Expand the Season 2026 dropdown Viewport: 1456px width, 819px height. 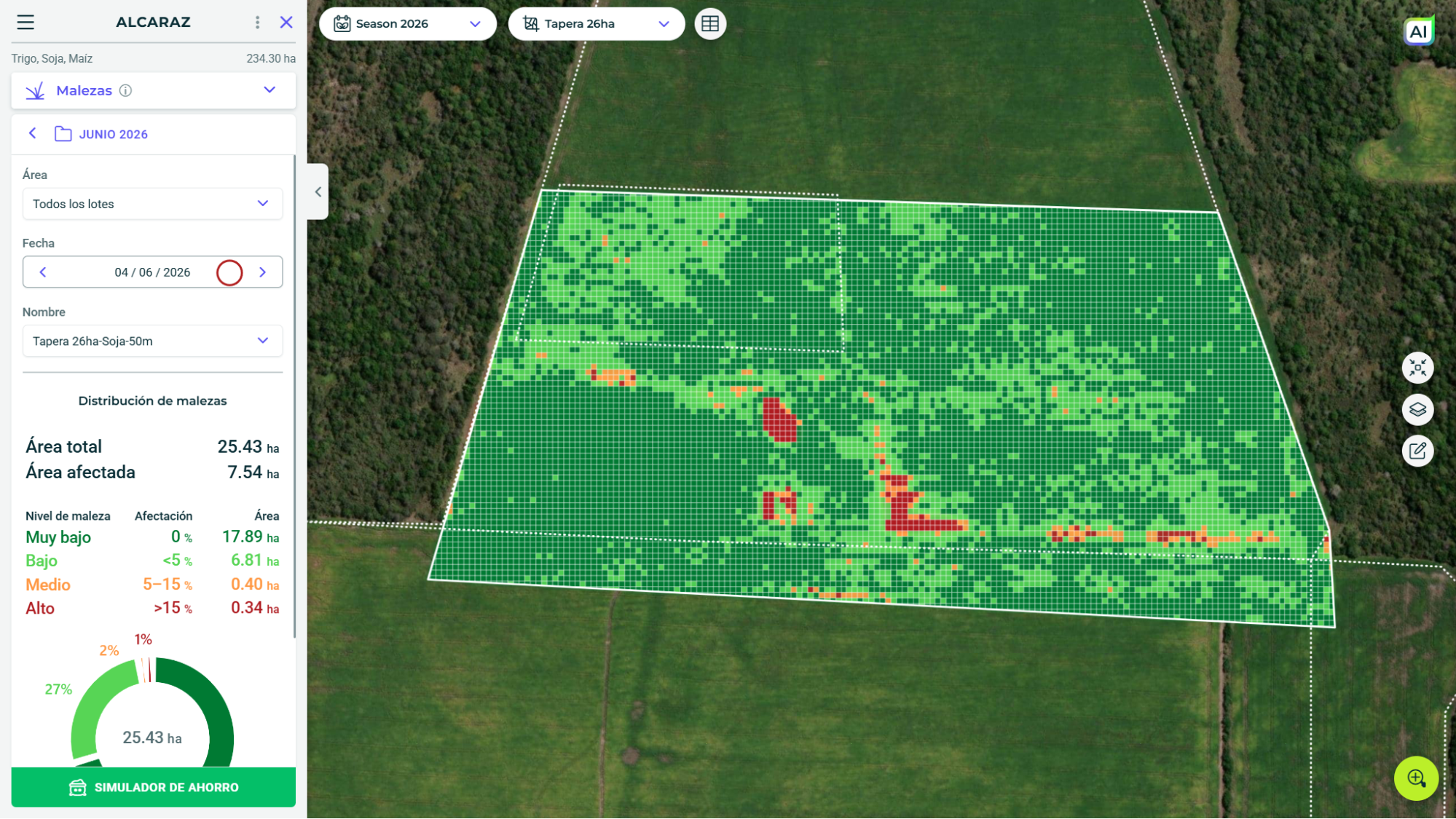click(408, 24)
